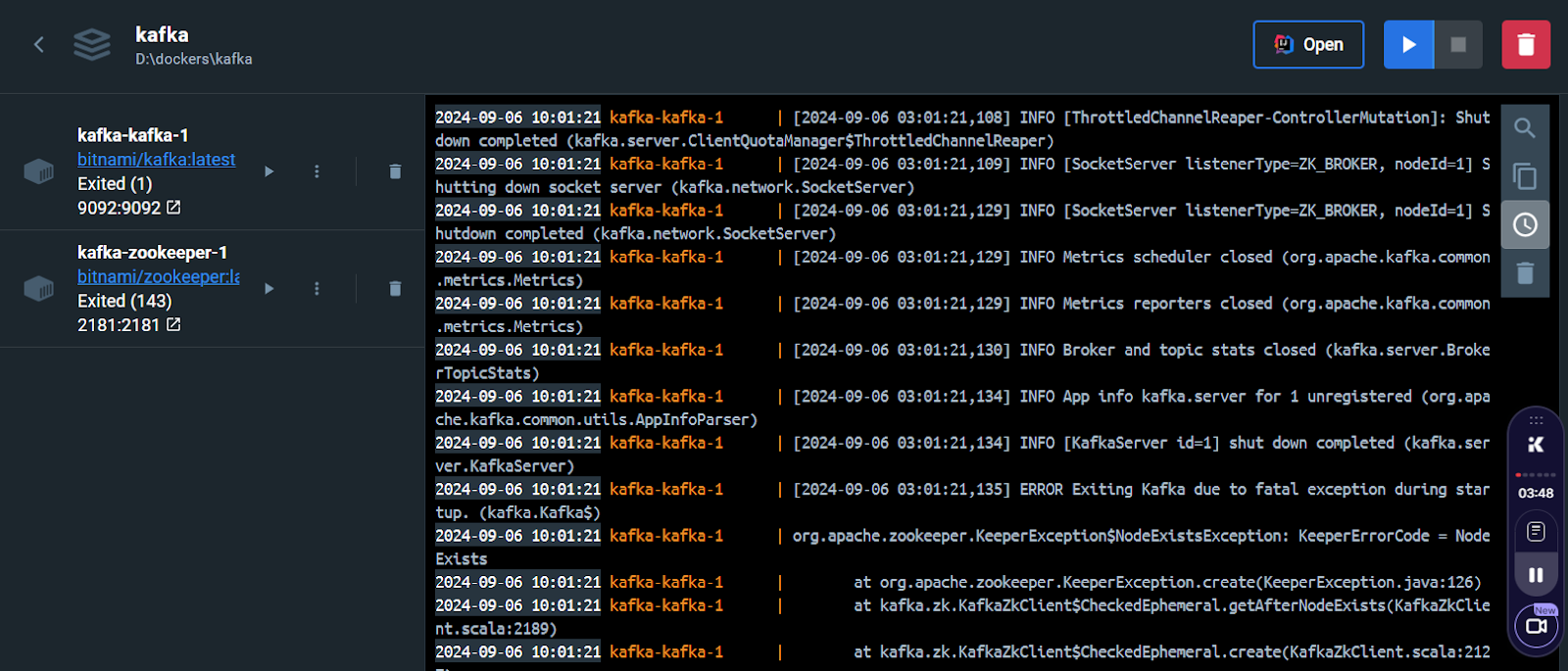Open port 2181:2181 in browser

pos(129,325)
